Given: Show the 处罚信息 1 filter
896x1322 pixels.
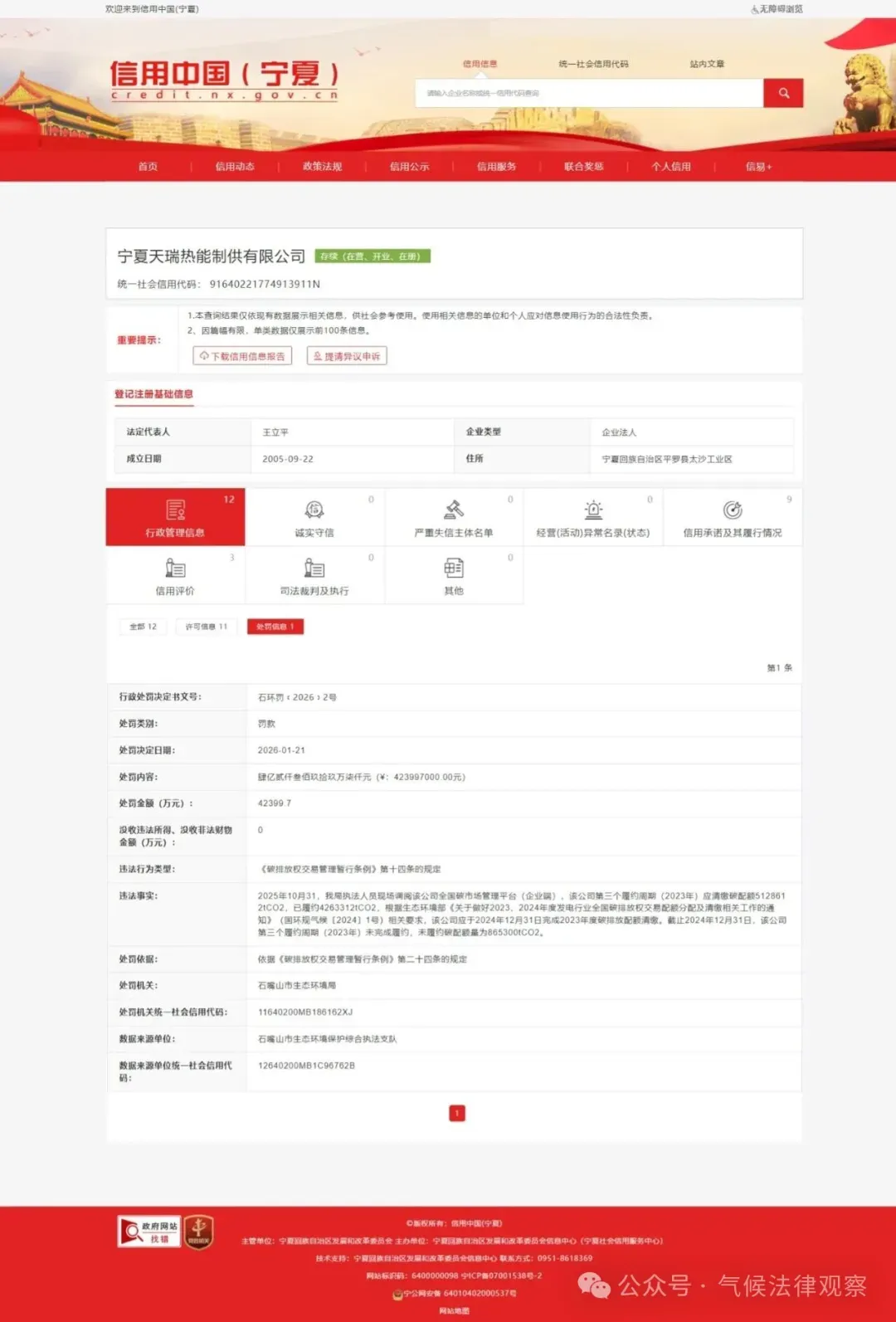Looking at the screenshot, I should pyautogui.click(x=275, y=627).
